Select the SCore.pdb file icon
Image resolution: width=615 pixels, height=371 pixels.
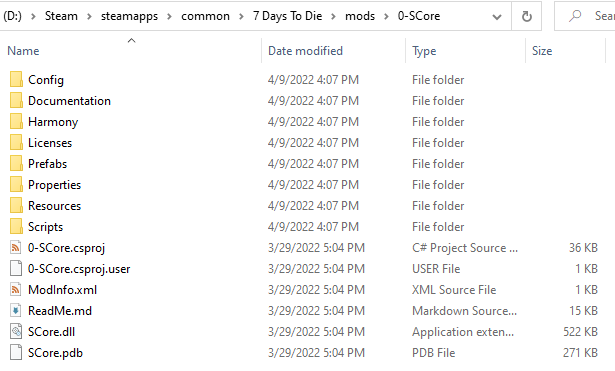pos(16,353)
